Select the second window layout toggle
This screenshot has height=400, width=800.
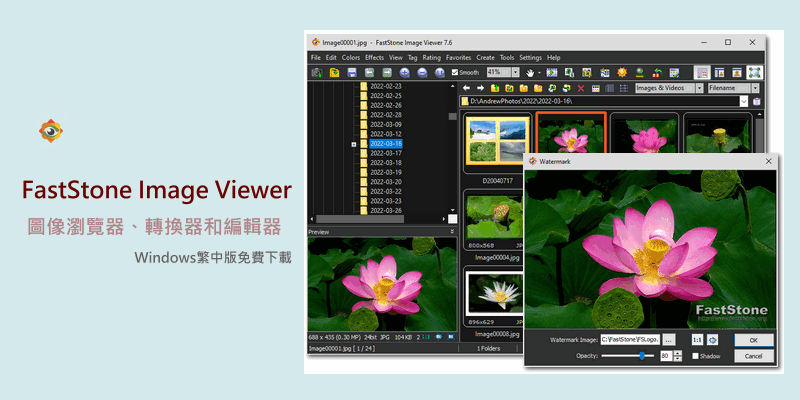pyautogui.click(x=719, y=72)
